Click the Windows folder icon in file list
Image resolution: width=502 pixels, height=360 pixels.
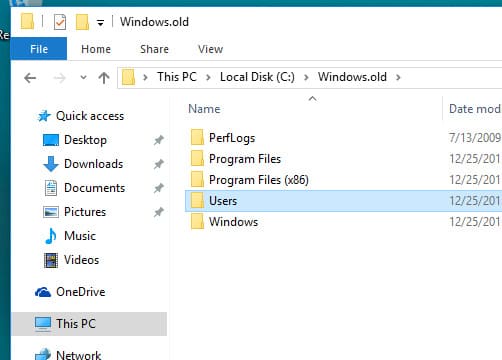tap(197, 222)
